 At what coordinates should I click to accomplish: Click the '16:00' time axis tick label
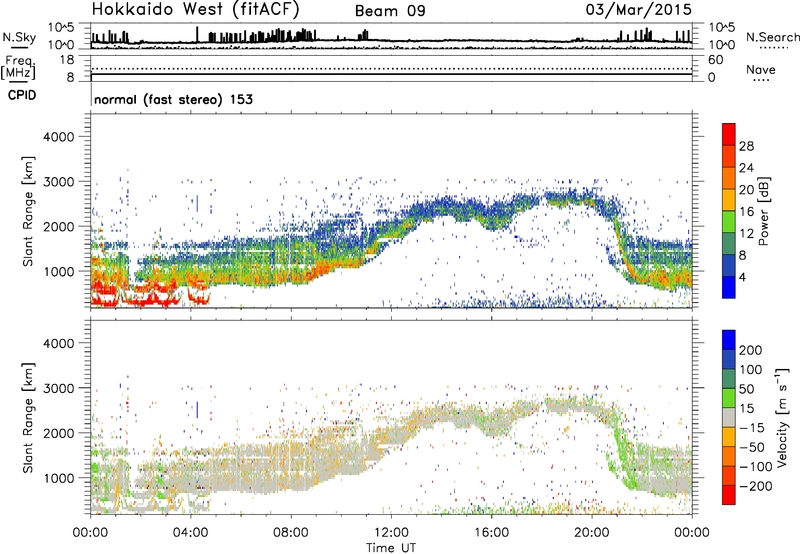point(491,533)
